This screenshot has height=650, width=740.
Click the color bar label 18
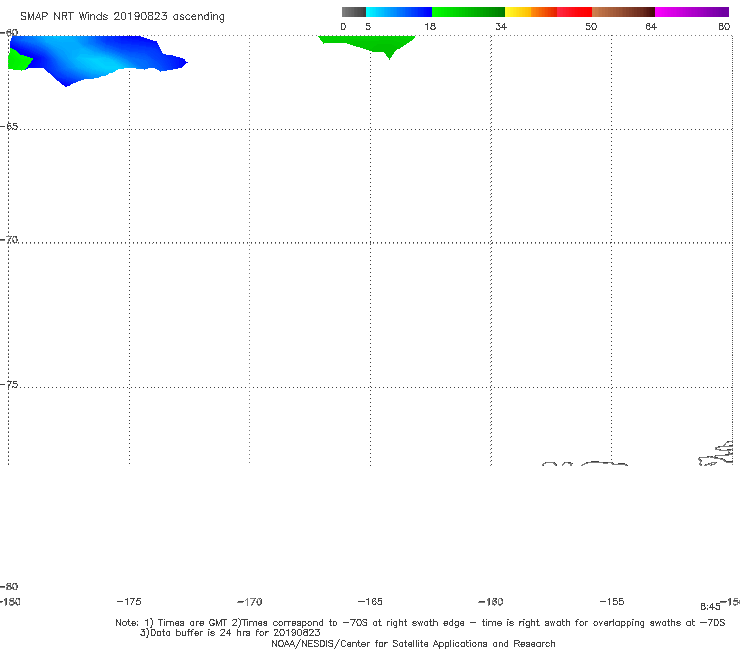tap(430, 26)
